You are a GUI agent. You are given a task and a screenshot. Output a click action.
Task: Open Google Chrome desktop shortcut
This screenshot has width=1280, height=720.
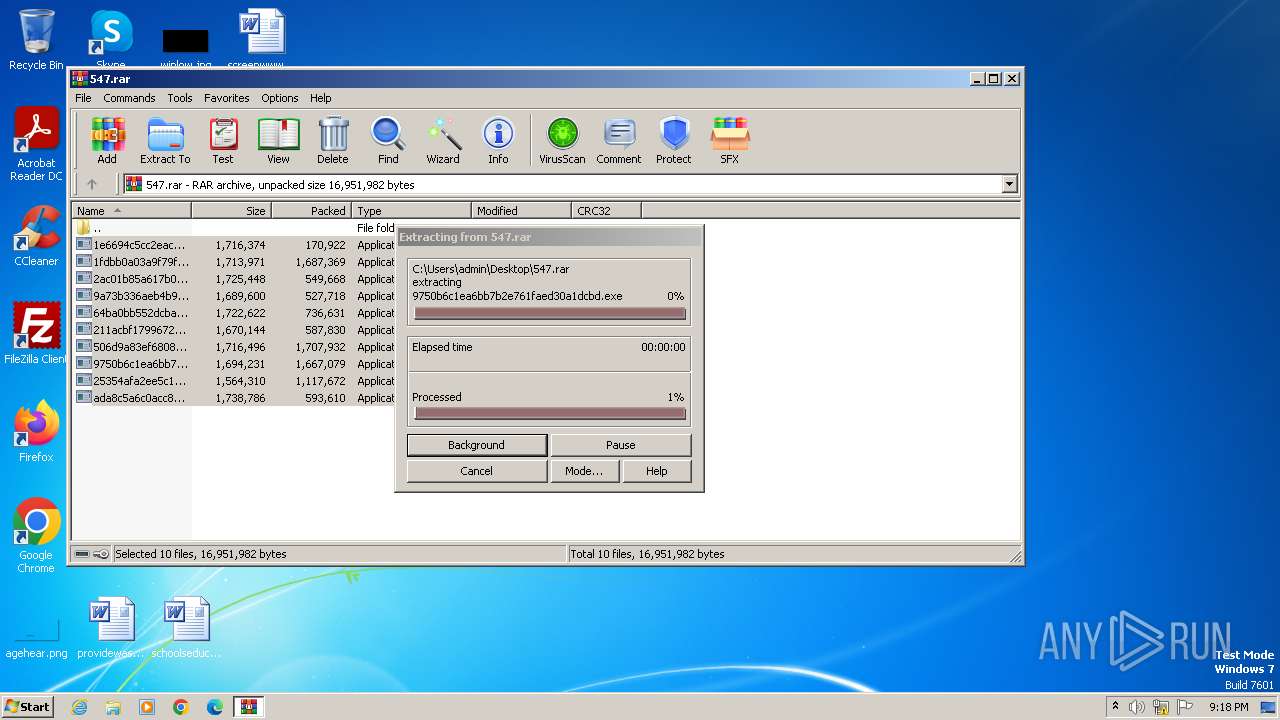click(x=36, y=536)
